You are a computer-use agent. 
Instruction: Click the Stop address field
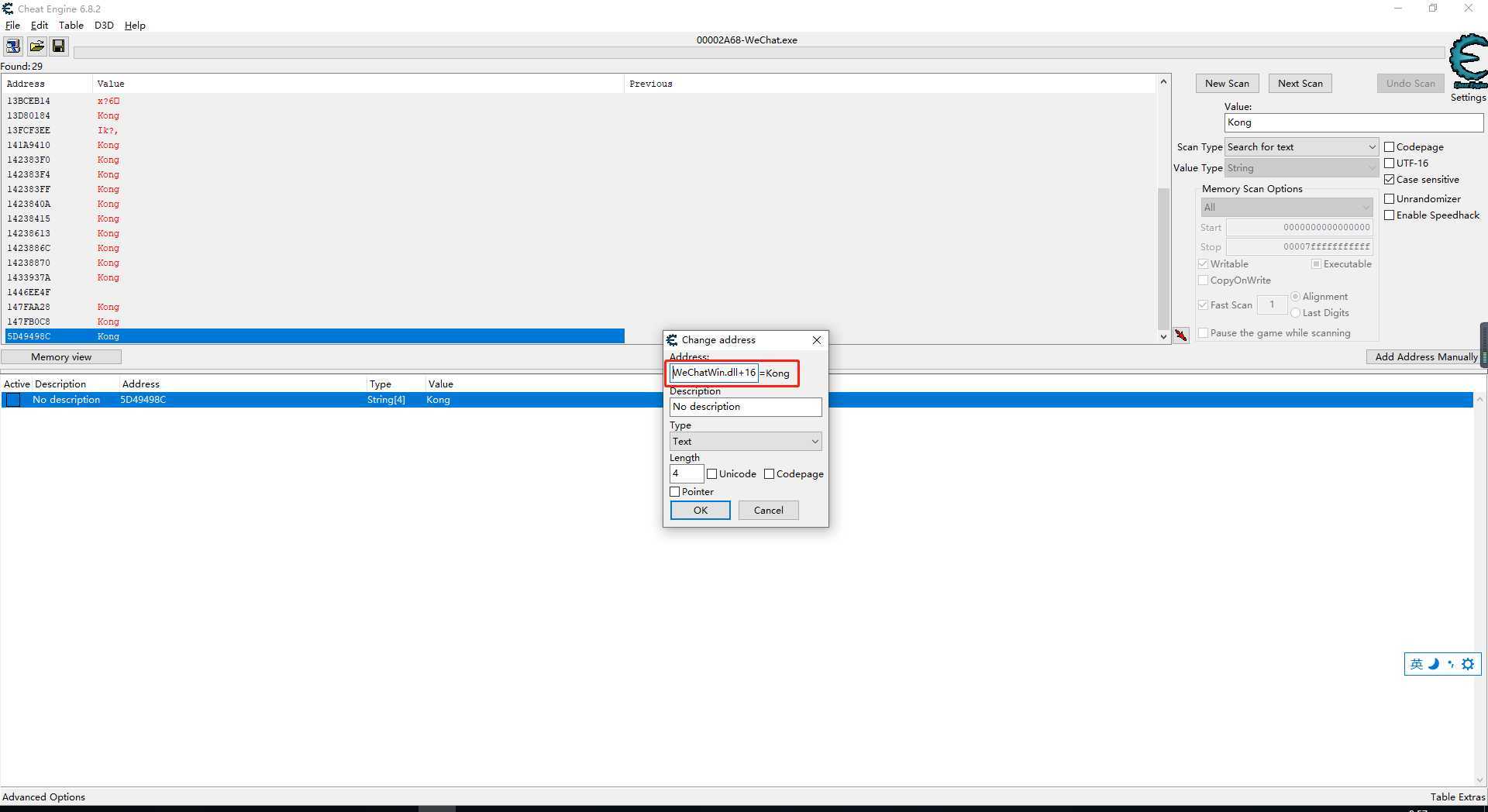coord(1299,247)
